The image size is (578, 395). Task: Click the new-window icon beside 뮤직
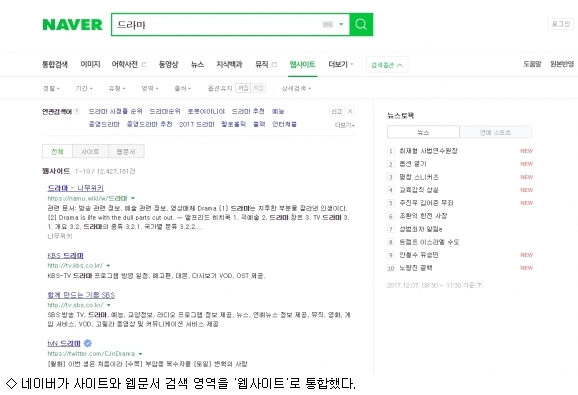pyautogui.click(x=274, y=65)
